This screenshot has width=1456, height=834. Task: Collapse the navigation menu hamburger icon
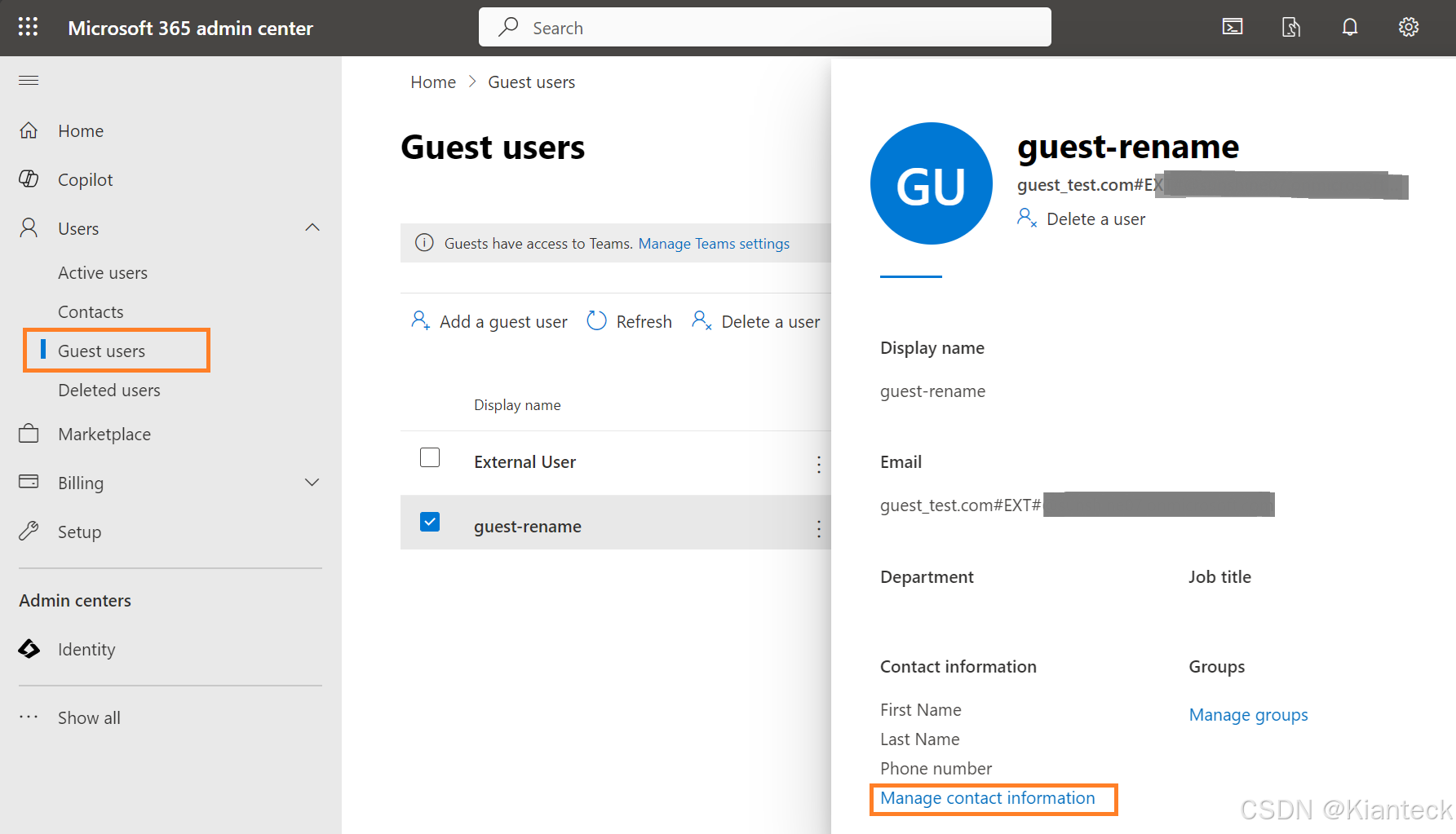point(29,80)
